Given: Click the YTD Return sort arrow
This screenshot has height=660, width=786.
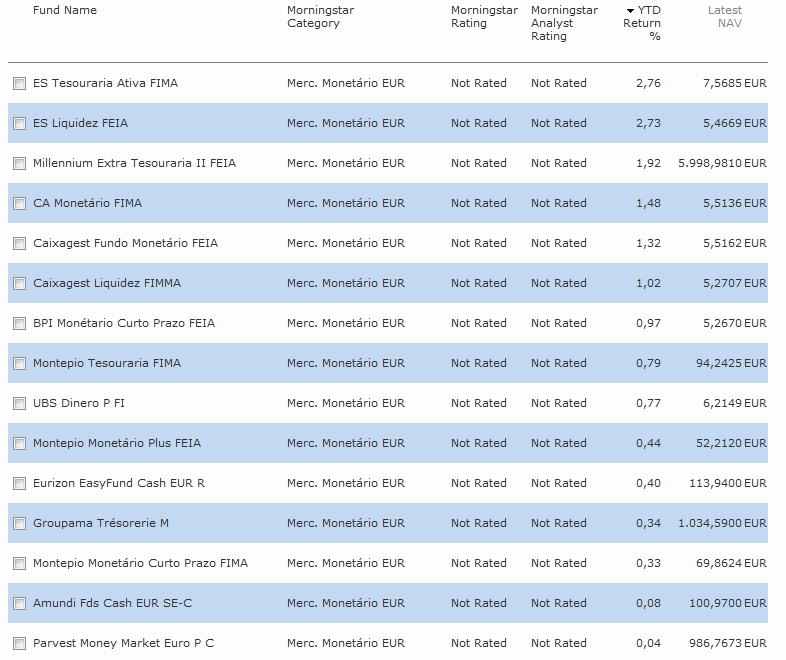Looking at the screenshot, I should [630, 11].
